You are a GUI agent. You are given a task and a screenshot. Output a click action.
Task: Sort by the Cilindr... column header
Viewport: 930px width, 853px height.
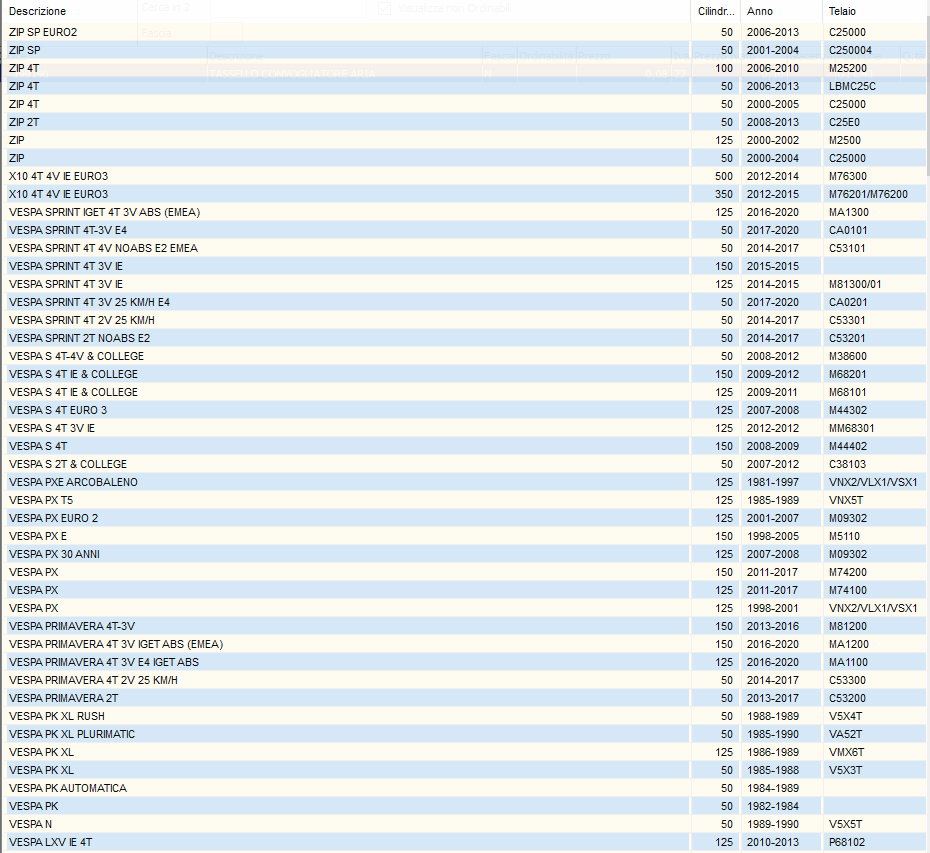click(716, 11)
